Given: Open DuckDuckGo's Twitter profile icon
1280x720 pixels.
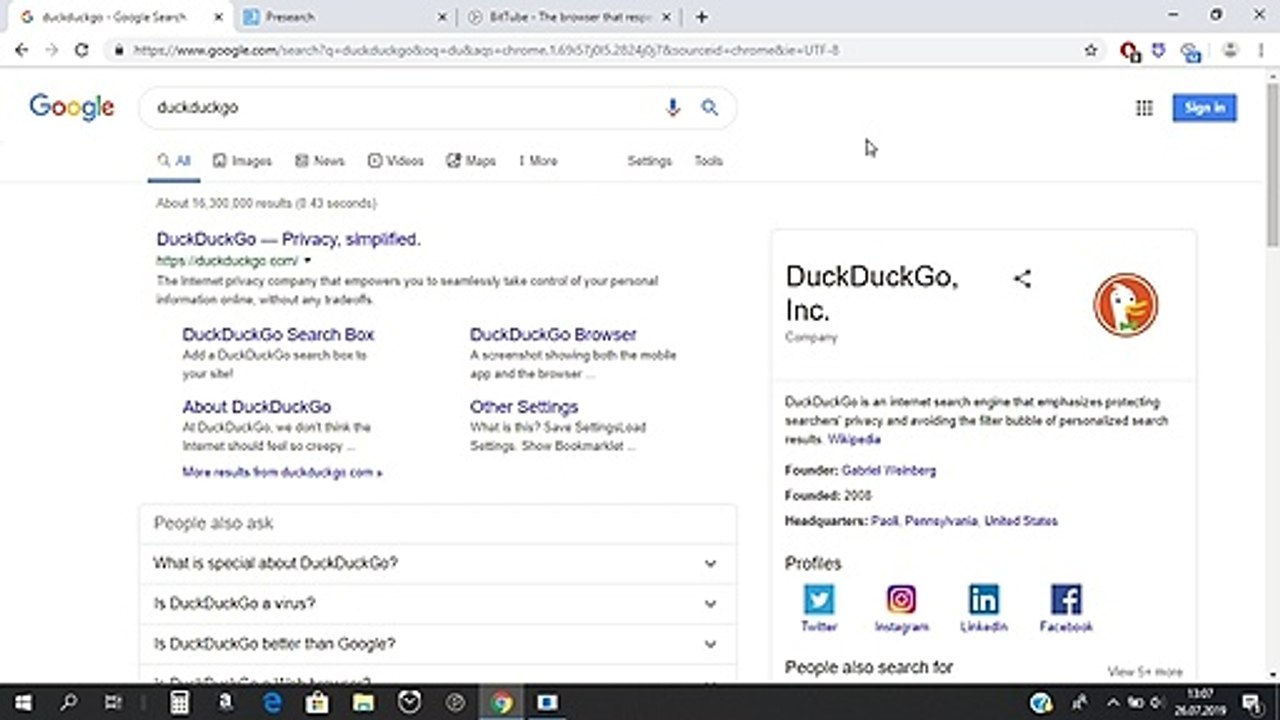Looking at the screenshot, I should (x=819, y=599).
